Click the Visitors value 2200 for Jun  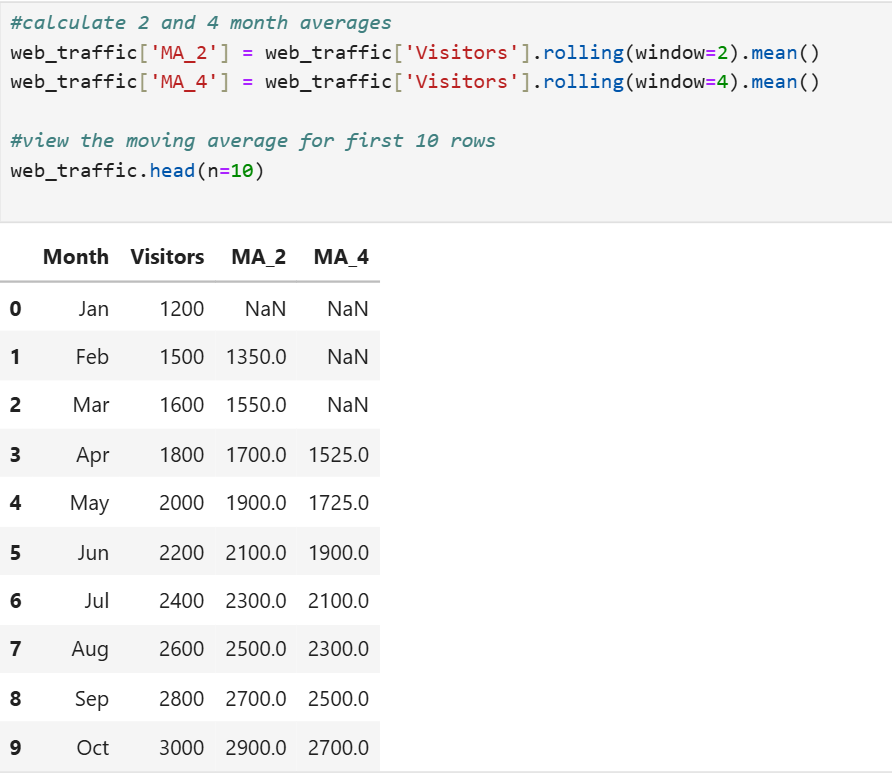(181, 552)
